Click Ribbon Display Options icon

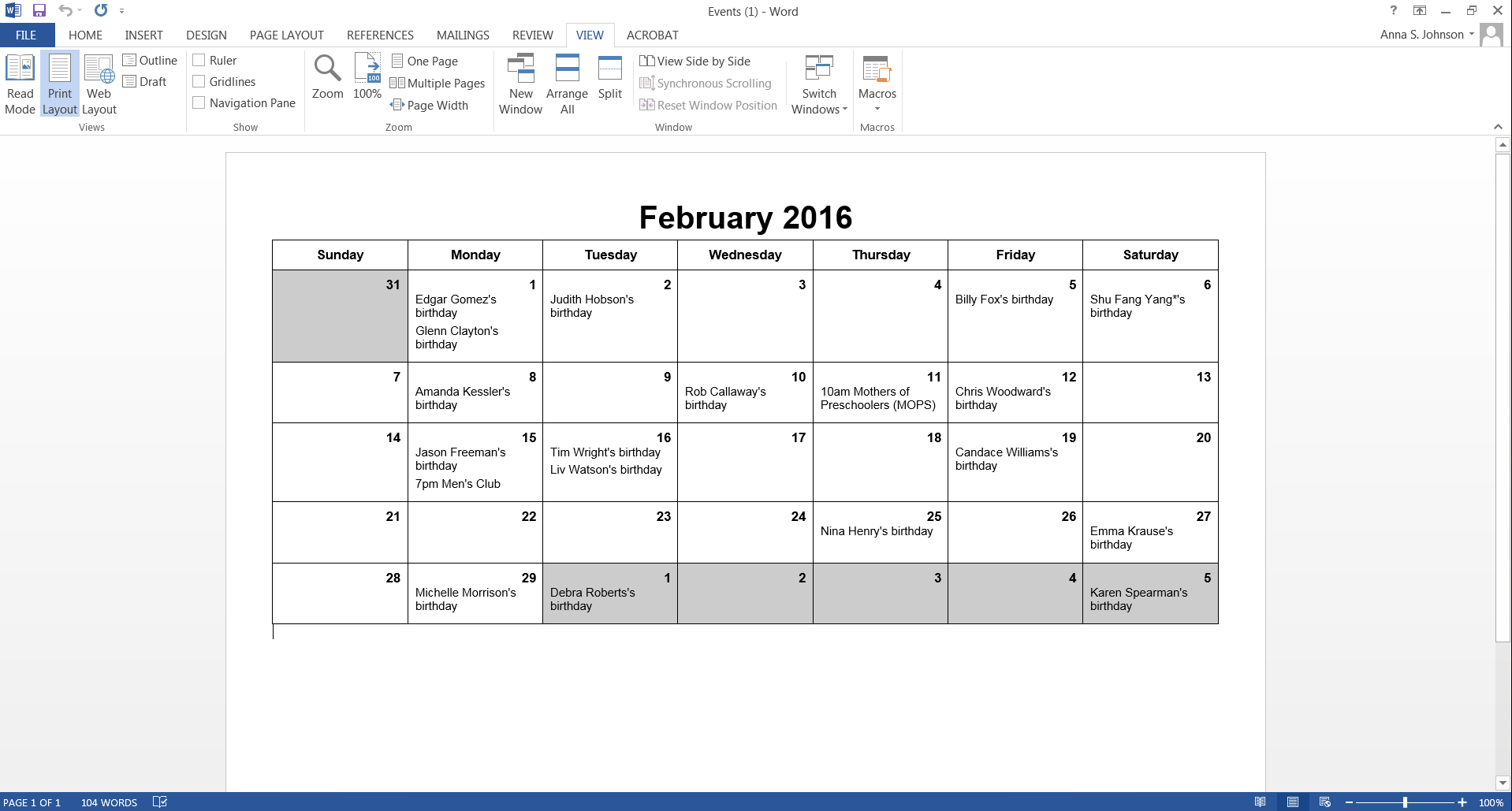pyautogui.click(x=1420, y=11)
